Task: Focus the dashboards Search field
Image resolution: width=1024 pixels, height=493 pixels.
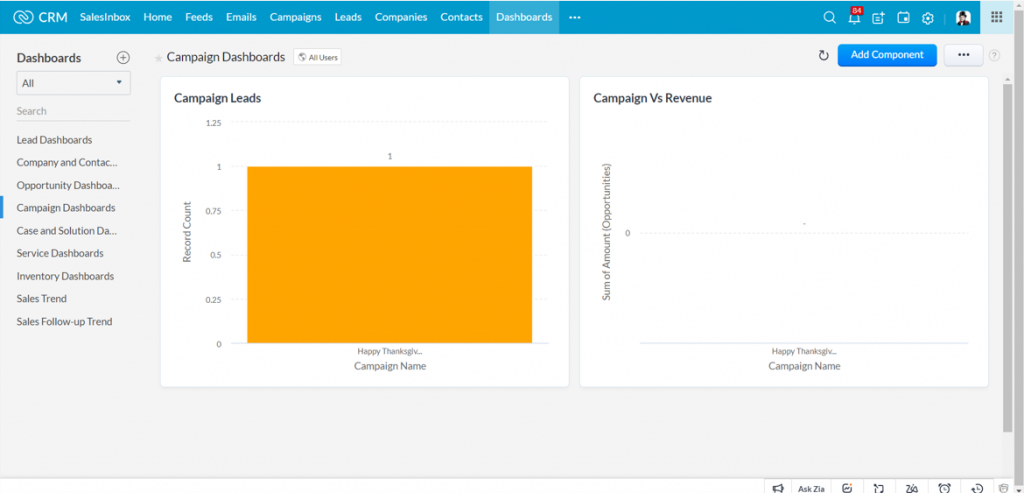Action: click(73, 111)
